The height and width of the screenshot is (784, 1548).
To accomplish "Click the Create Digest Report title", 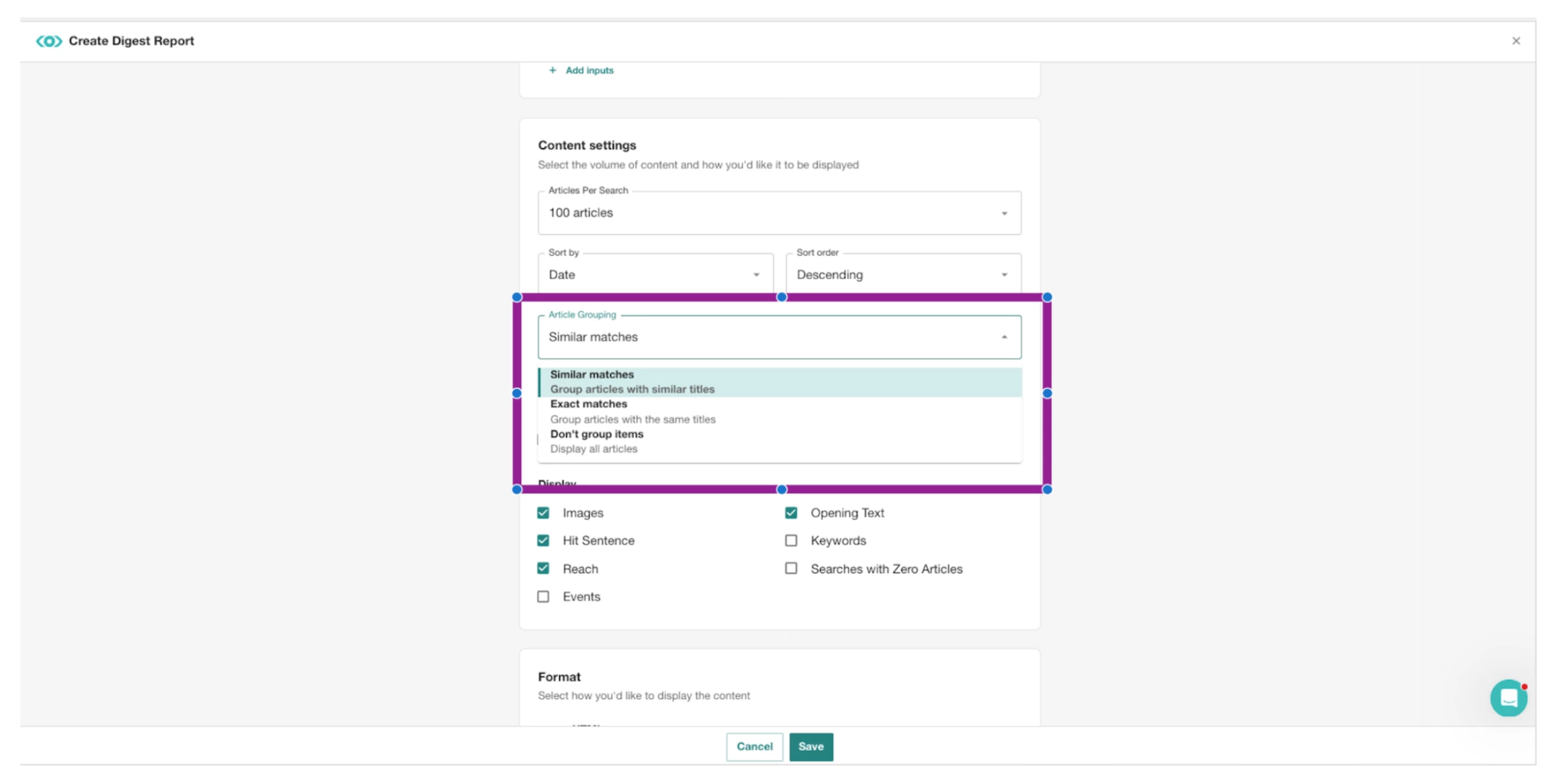I will 131,41.
